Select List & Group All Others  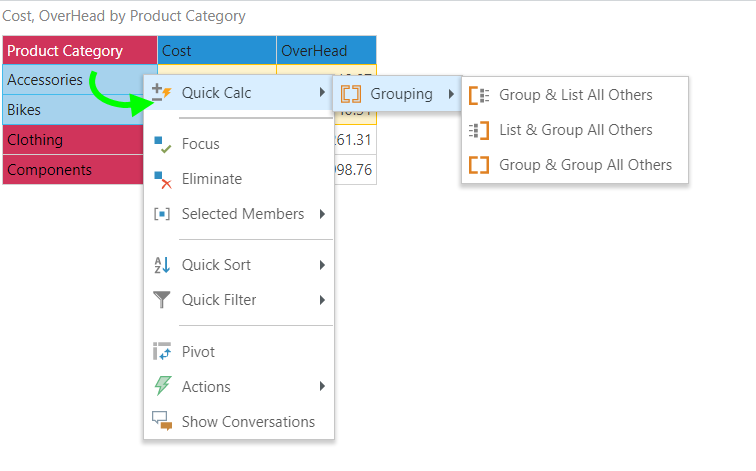coord(575,130)
